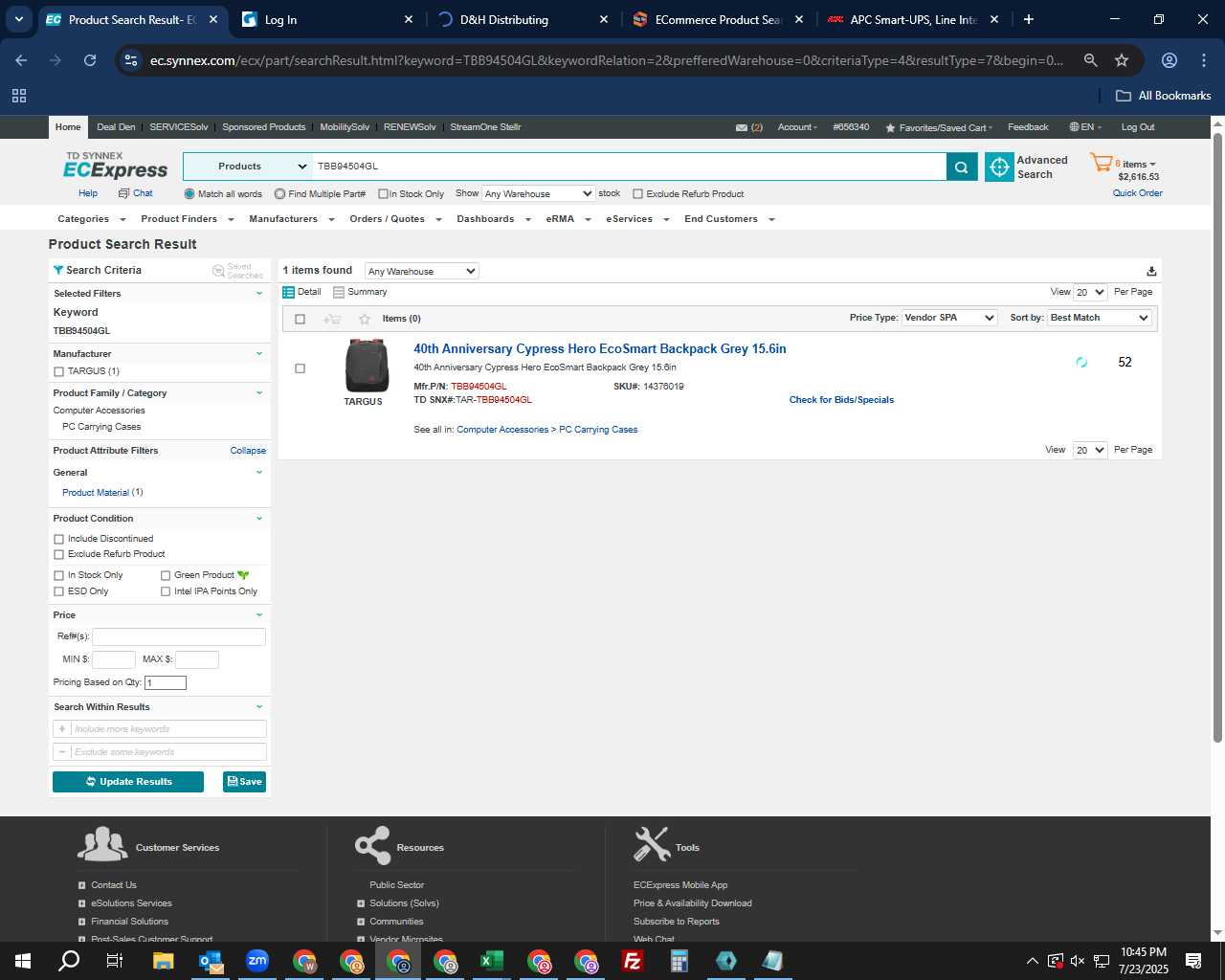Open the top View 20 per page dropdown
1225x980 pixels.
coord(1090,292)
